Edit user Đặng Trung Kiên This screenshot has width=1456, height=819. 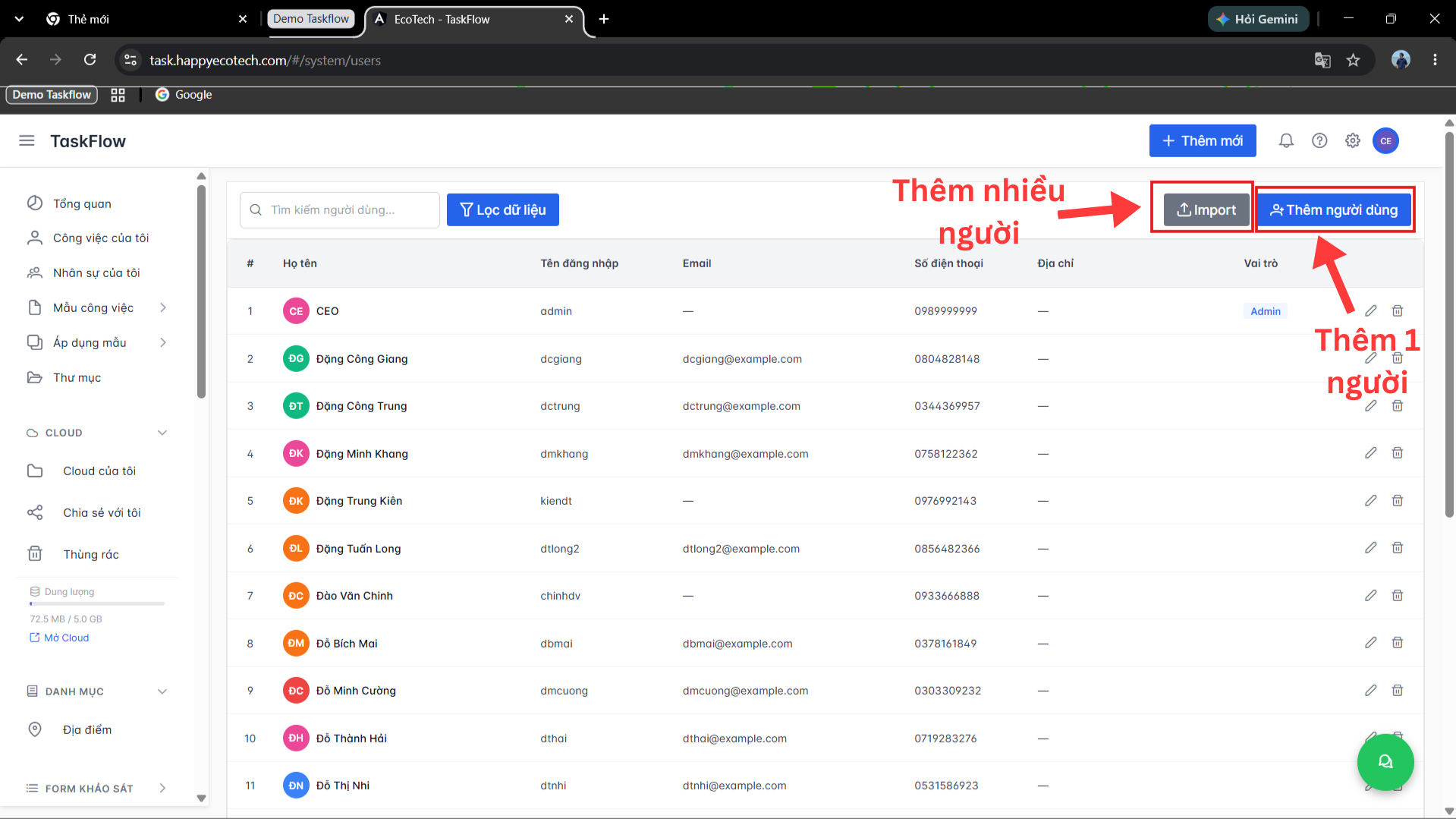(1370, 501)
